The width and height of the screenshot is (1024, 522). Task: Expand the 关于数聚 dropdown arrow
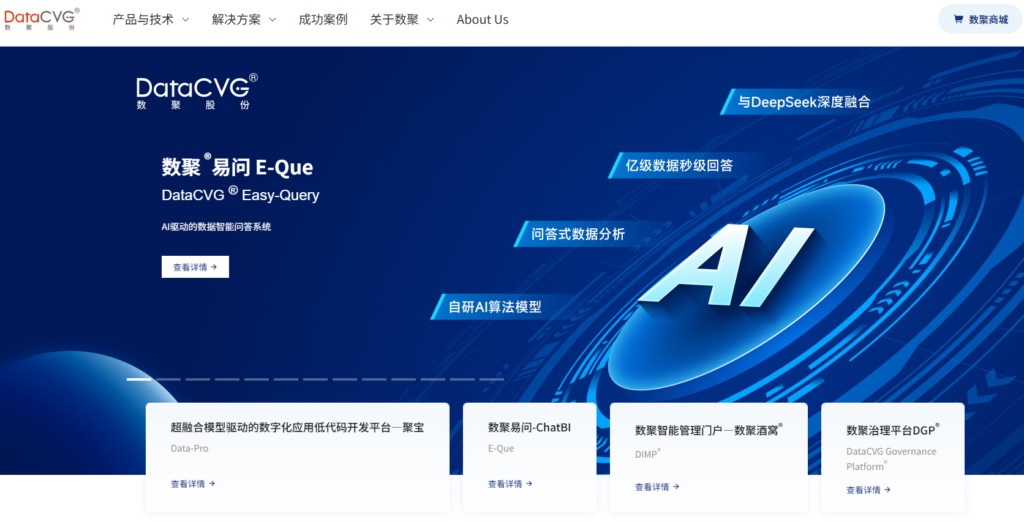pyautogui.click(x=430, y=20)
